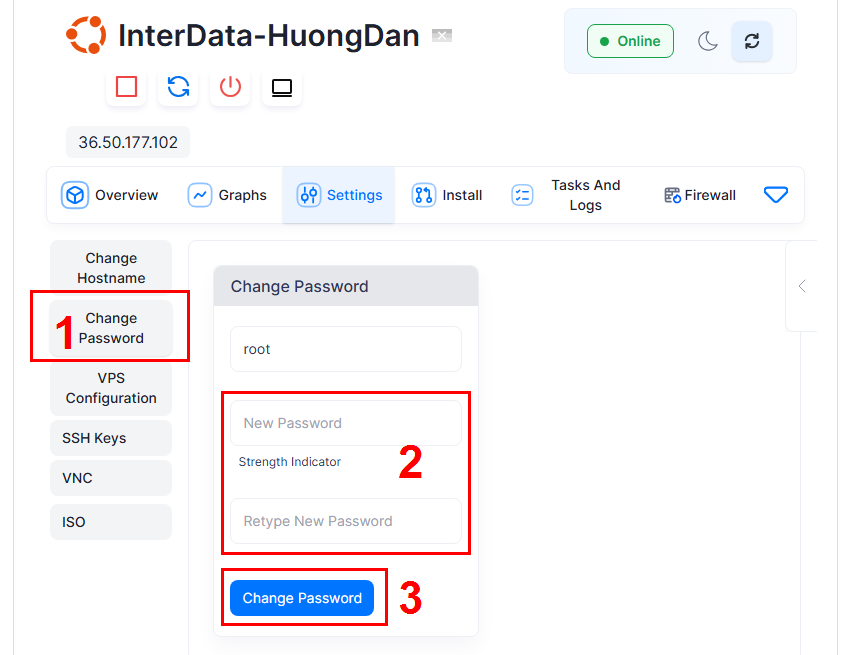
Task: Click the red Stop VPS square icon
Action: 126,86
